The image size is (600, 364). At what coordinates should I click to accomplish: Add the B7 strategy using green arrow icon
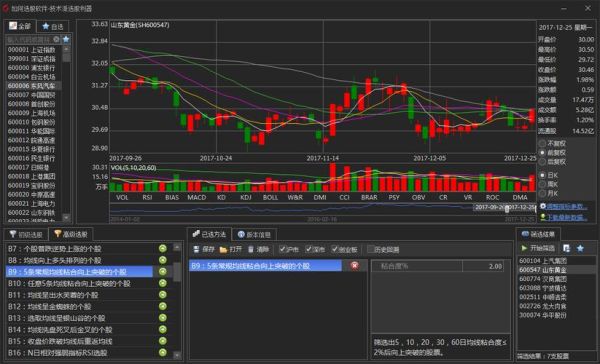pyautogui.click(x=163, y=248)
